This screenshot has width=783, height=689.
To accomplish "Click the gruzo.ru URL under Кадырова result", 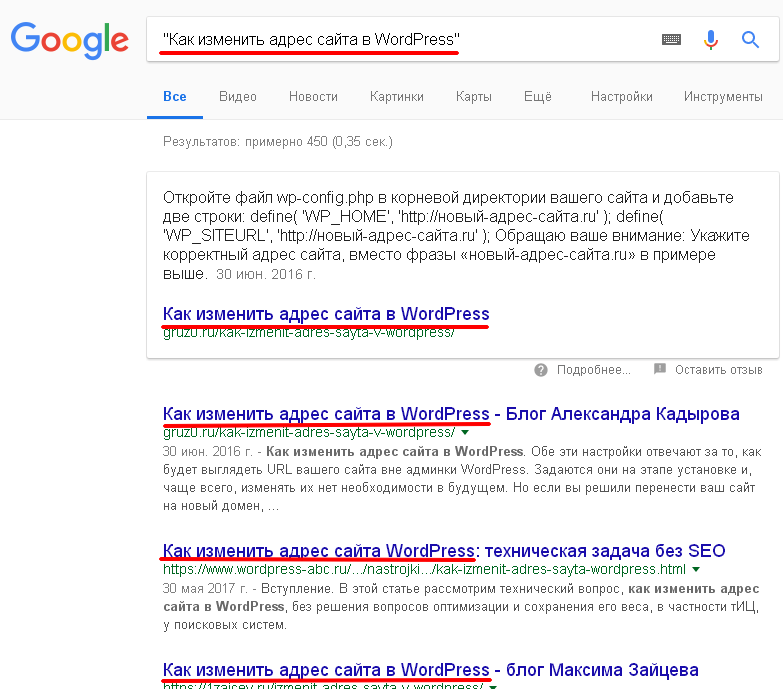I will [309, 432].
